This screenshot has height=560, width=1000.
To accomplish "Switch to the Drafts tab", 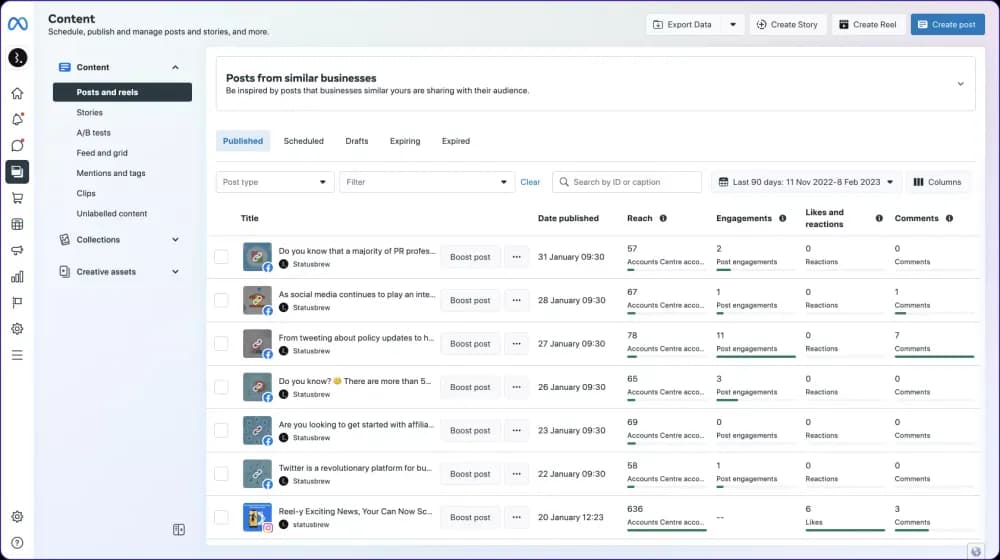I will click(357, 141).
